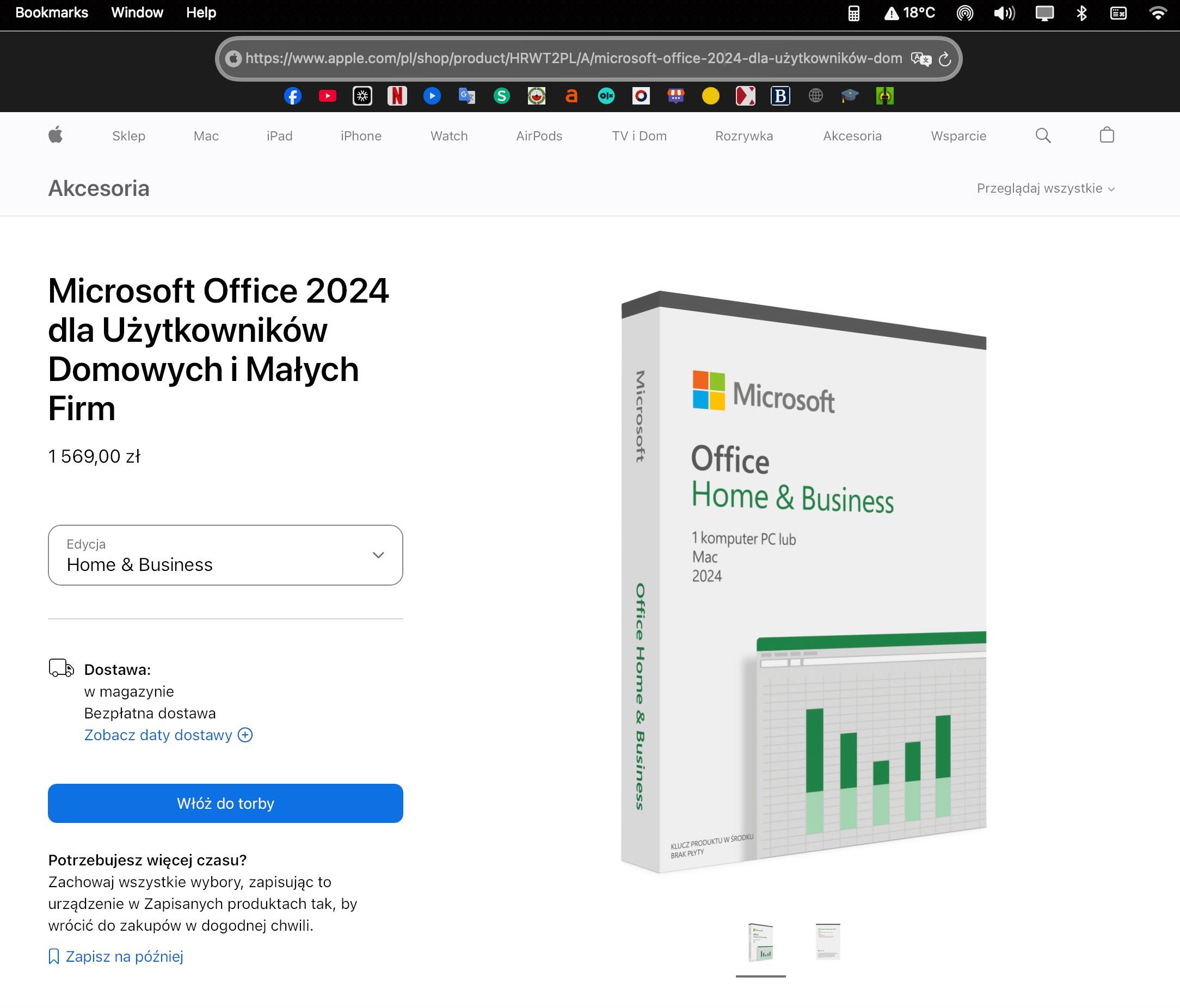This screenshot has width=1180, height=1008.
Task: Open the Bluetooth menu bar icon
Action: 1081,13
